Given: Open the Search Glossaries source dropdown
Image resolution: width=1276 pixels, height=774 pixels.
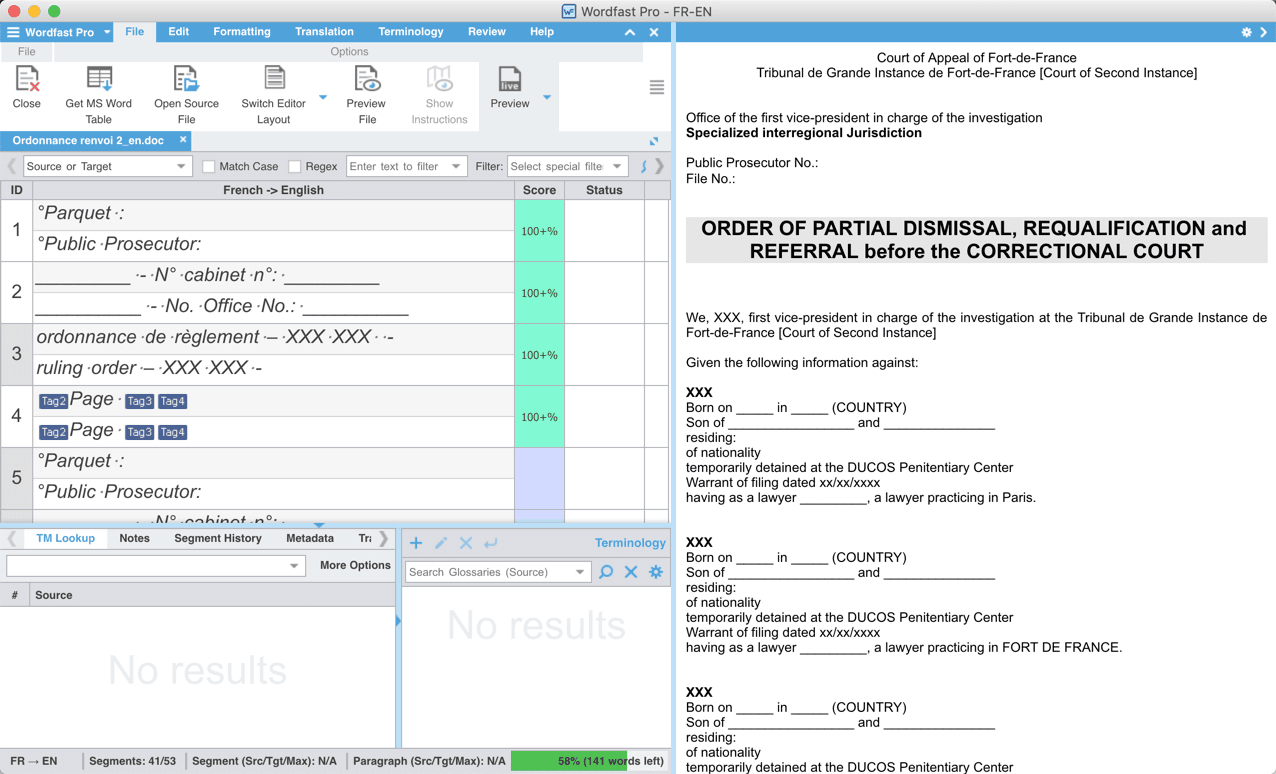Looking at the screenshot, I should tap(497, 572).
